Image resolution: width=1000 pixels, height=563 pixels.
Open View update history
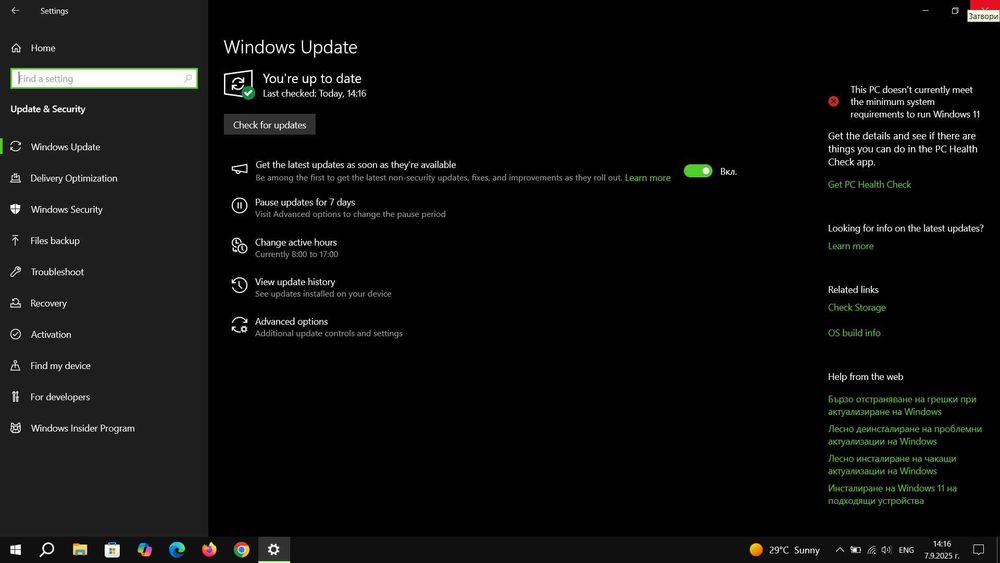tap(295, 282)
